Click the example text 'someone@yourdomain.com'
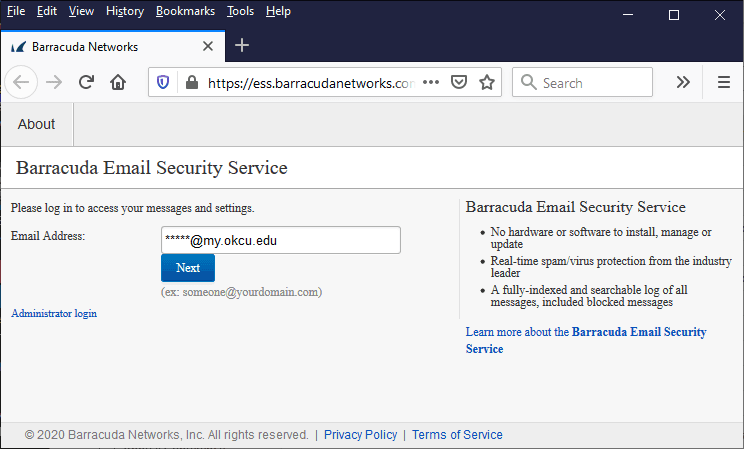The height and width of the screenshot is (449, 744). point(250,292)
